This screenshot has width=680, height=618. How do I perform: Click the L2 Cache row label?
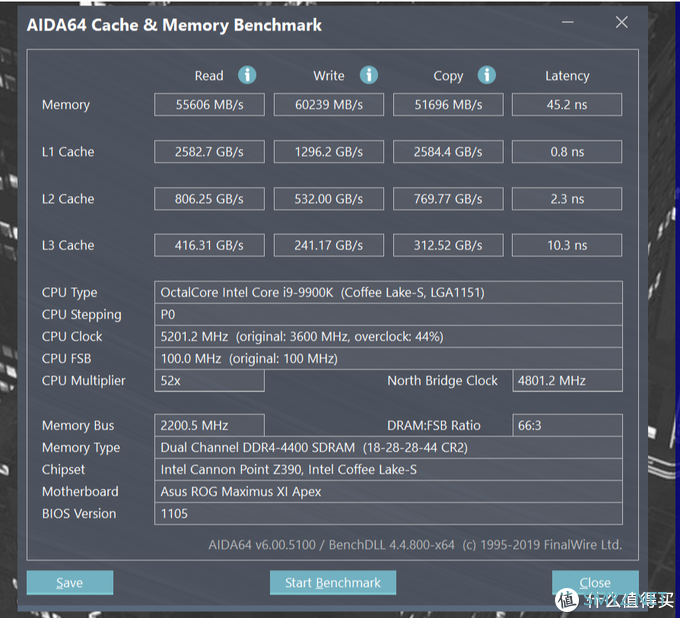[68, 199]
